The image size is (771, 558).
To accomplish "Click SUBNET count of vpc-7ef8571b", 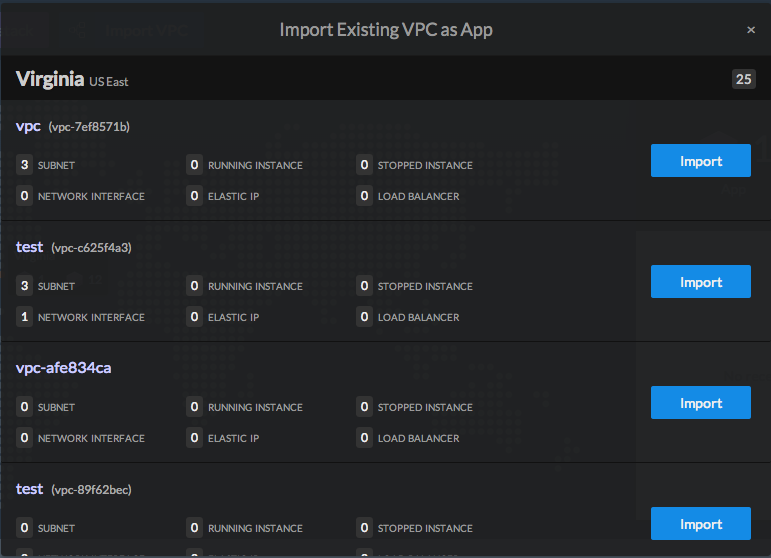I will click(x=25, y=165).
